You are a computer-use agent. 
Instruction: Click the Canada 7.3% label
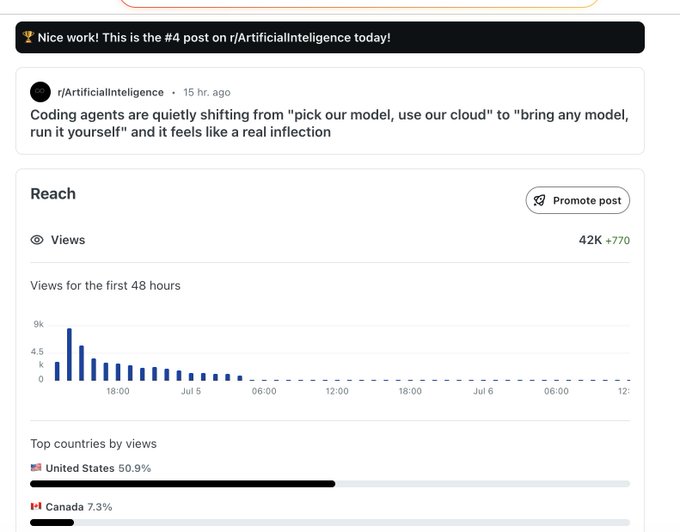[78, 507]
